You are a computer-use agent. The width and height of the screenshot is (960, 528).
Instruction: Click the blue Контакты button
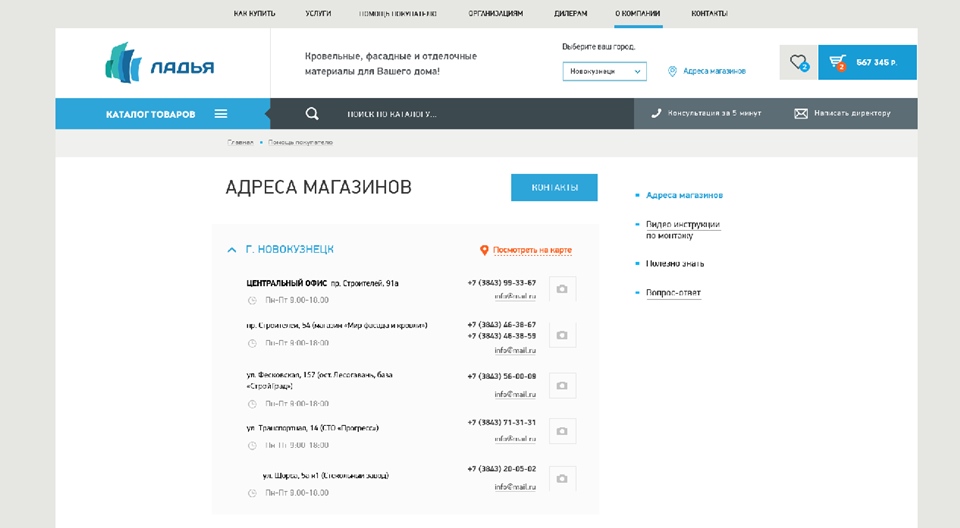[x=554, y=188]
